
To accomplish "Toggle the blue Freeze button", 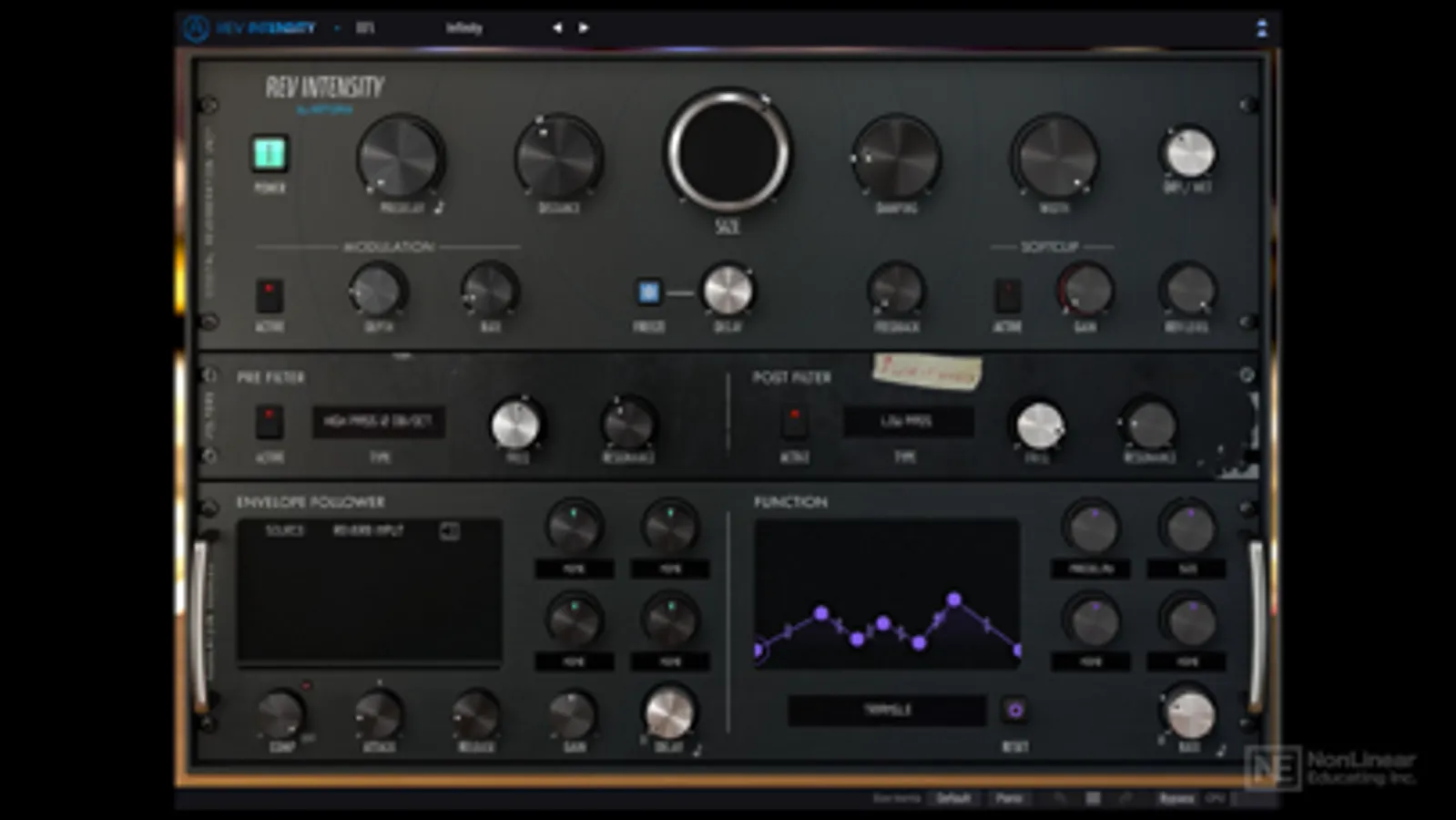I will (648, 292).
